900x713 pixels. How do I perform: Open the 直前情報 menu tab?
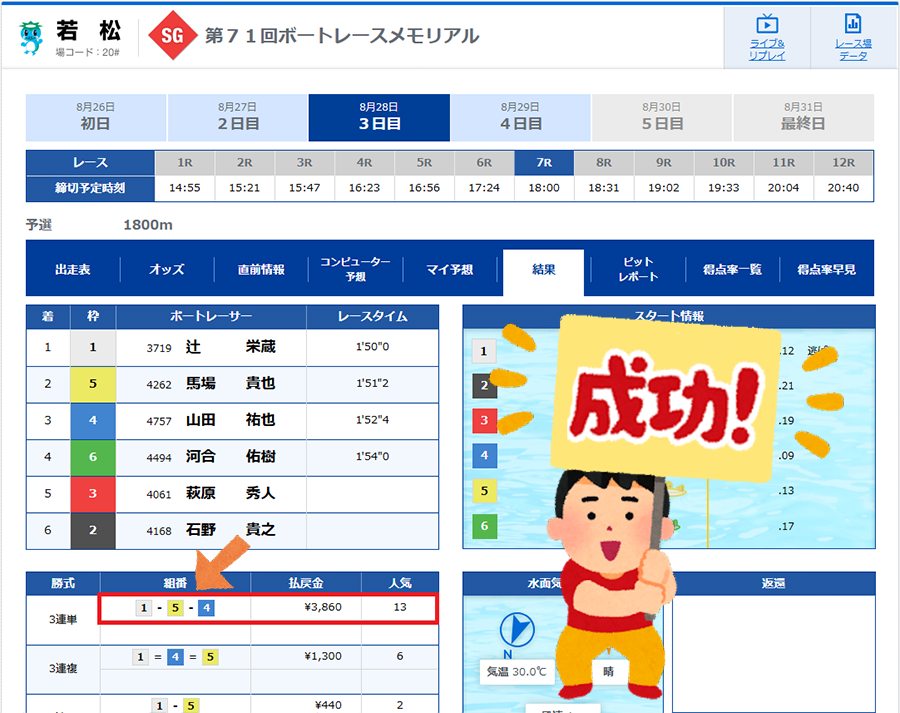[261, 269]
